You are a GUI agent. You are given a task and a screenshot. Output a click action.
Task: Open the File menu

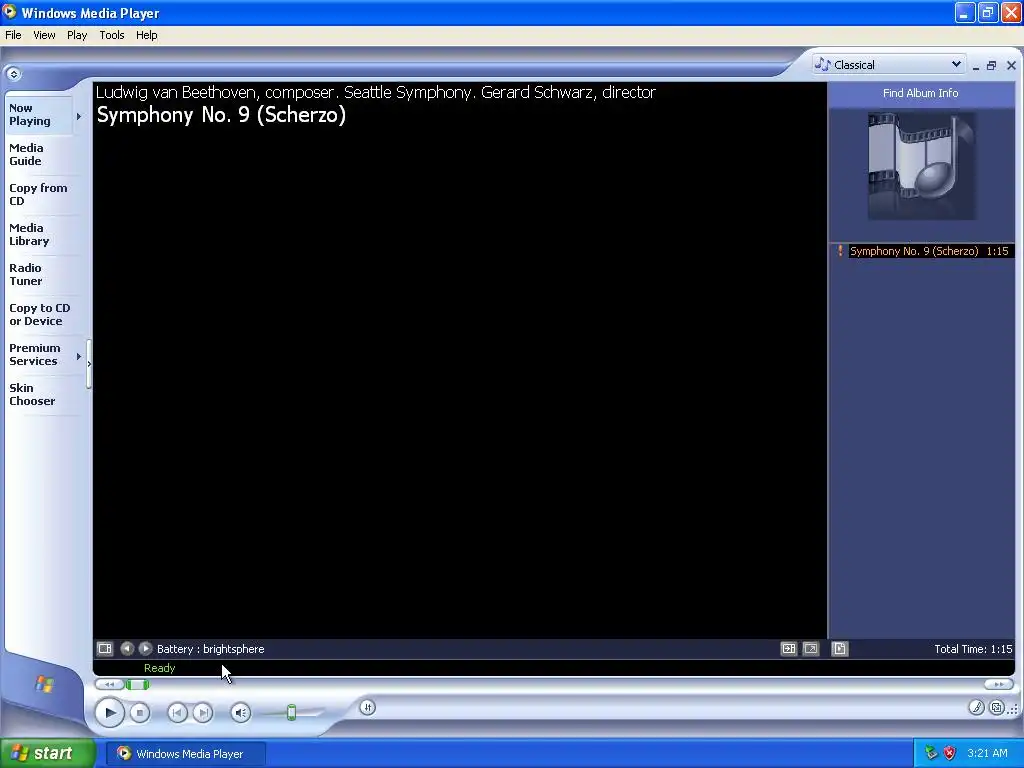[13, 35]
